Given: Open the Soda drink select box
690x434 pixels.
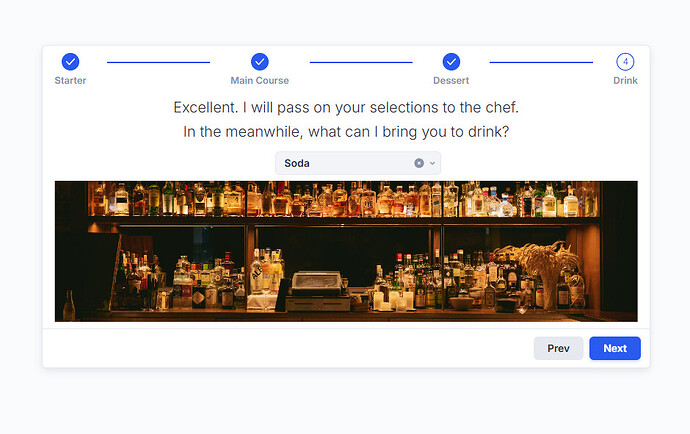Looking at the screenshot, I should pyautogui.click(x=358, y=163).
